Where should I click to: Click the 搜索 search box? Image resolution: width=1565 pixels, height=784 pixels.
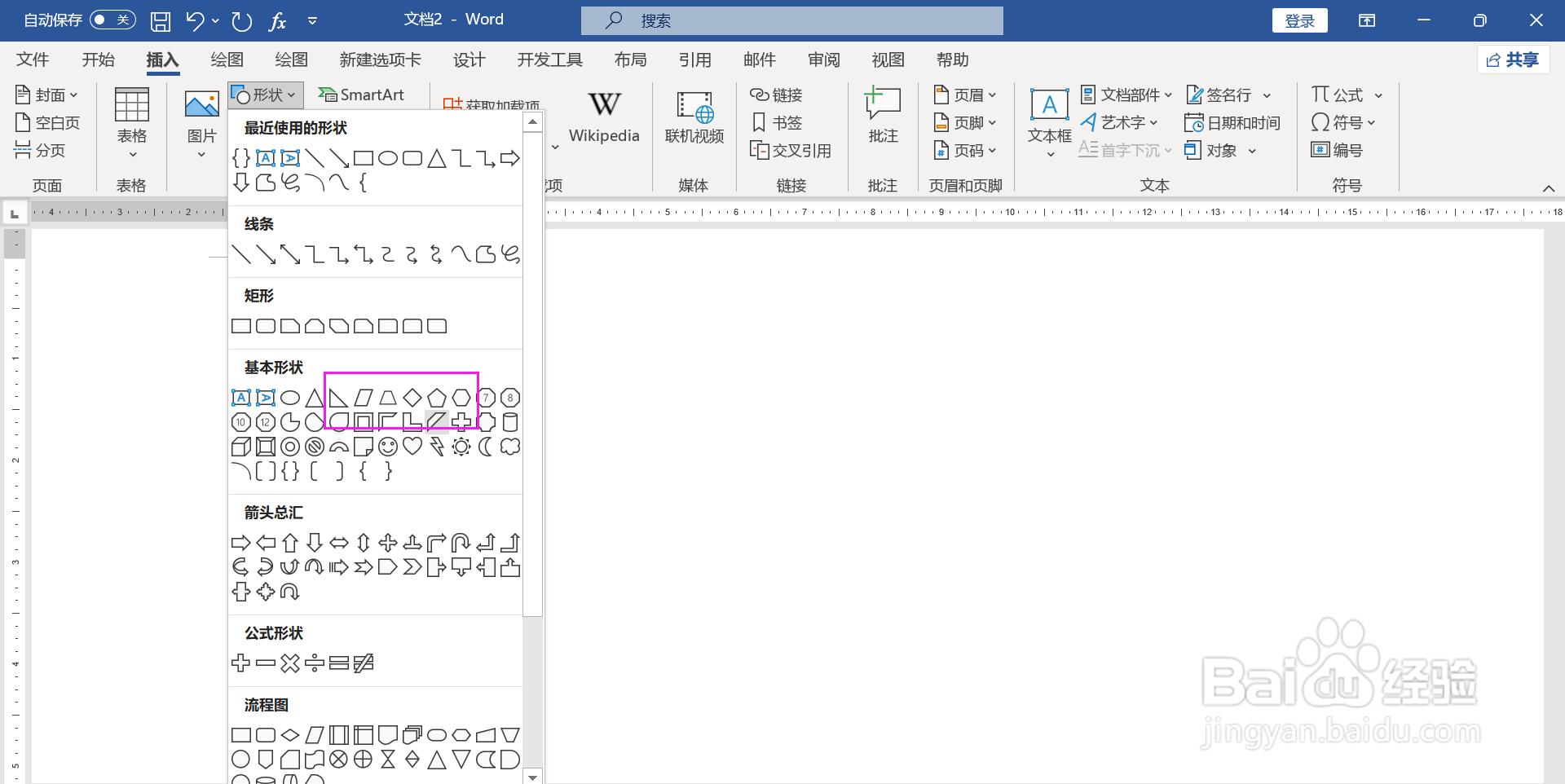point(792,20)
